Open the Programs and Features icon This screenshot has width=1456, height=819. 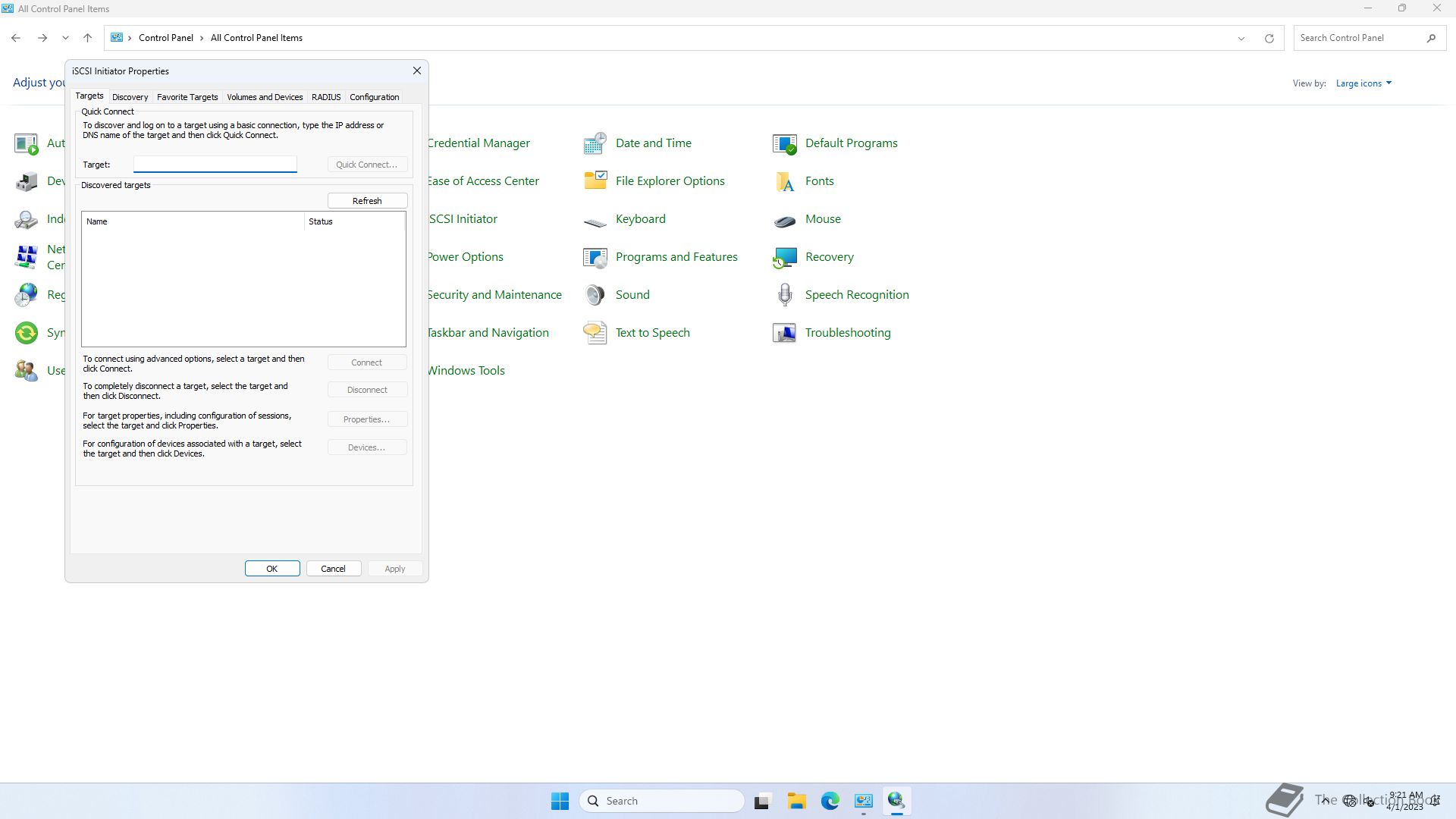(595, 257)
